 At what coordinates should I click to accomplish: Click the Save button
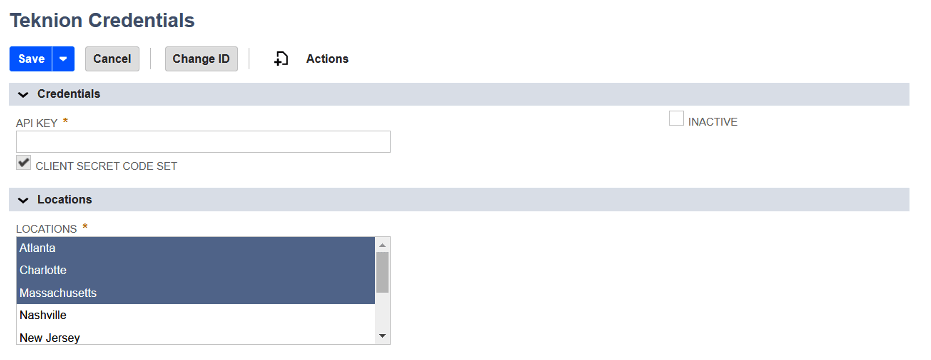click(x=31, y=59)
